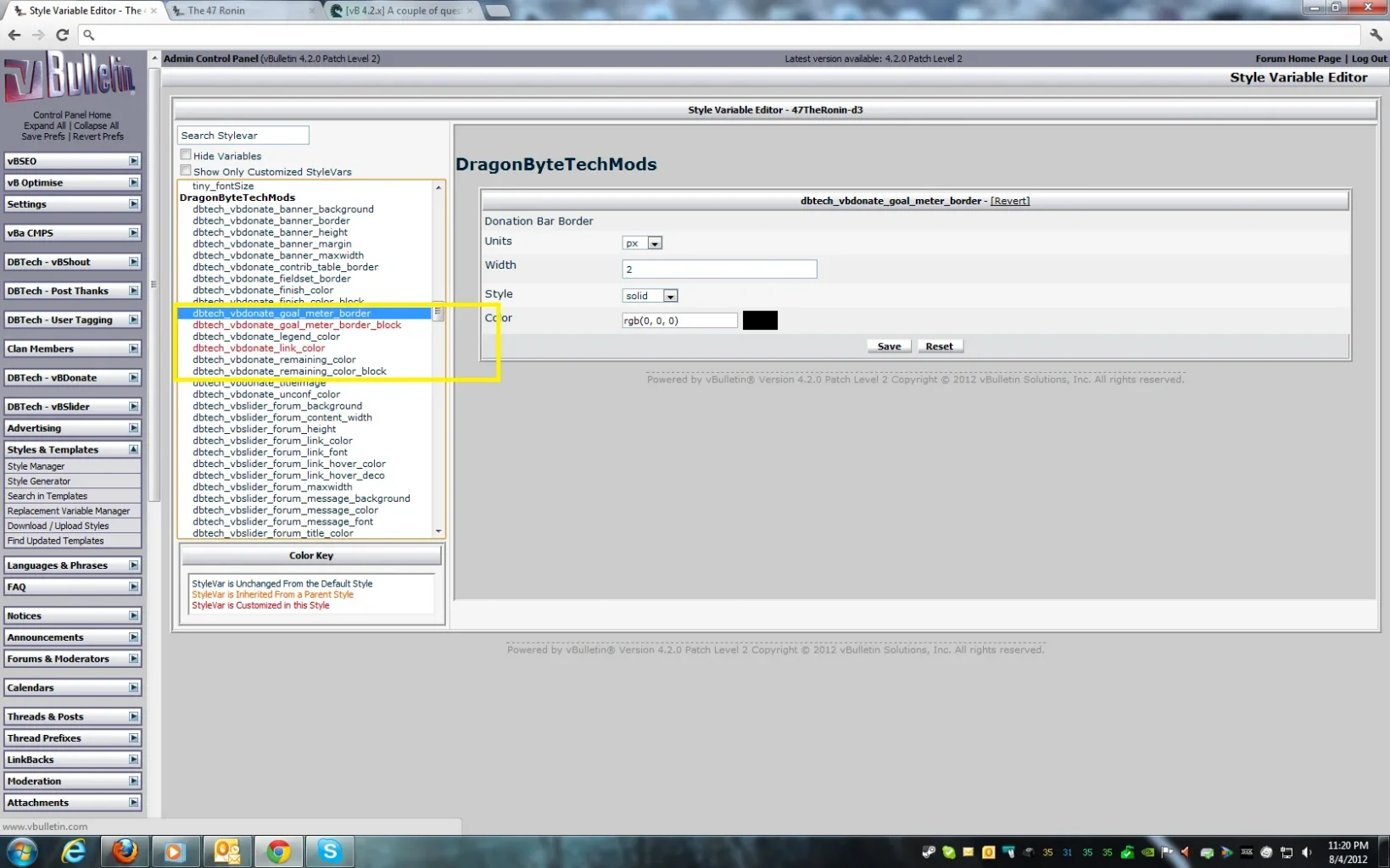Click the Revert link

(x=1010, y=201)
